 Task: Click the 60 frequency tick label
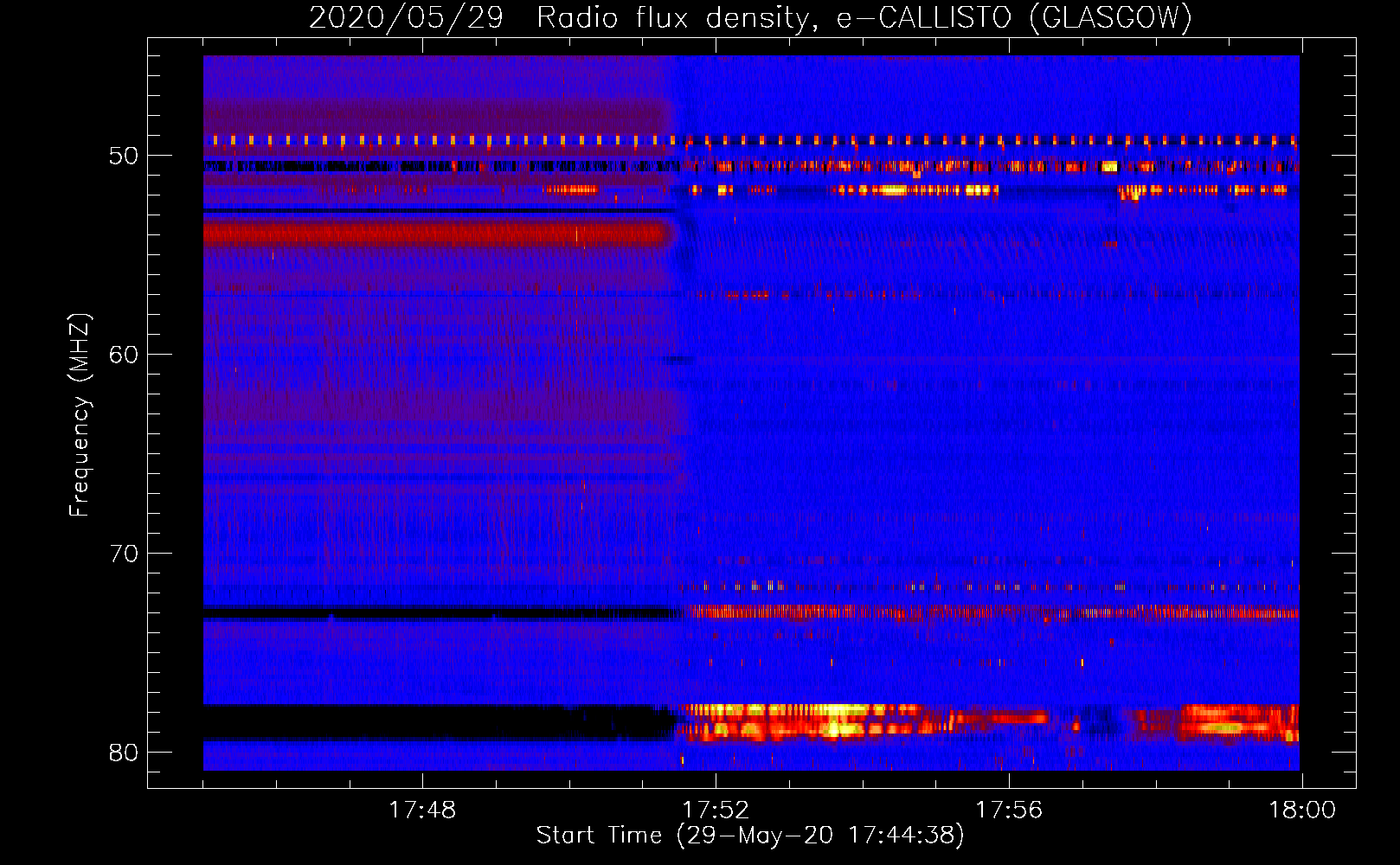coord(124,355)
